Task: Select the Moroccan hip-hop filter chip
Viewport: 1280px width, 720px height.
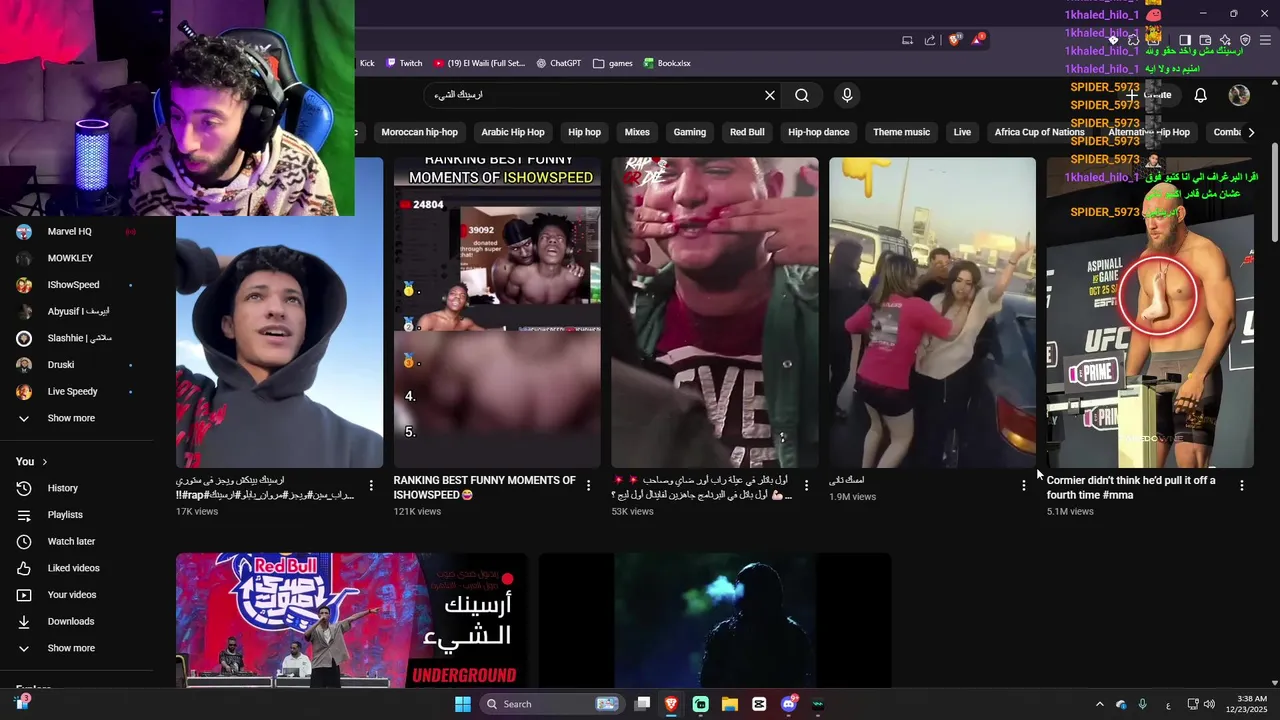Action: coord(419,132)
